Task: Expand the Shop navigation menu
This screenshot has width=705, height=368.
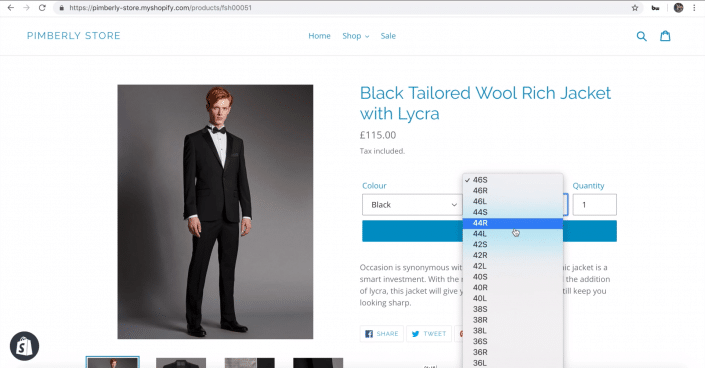Action: coord(356,36)
